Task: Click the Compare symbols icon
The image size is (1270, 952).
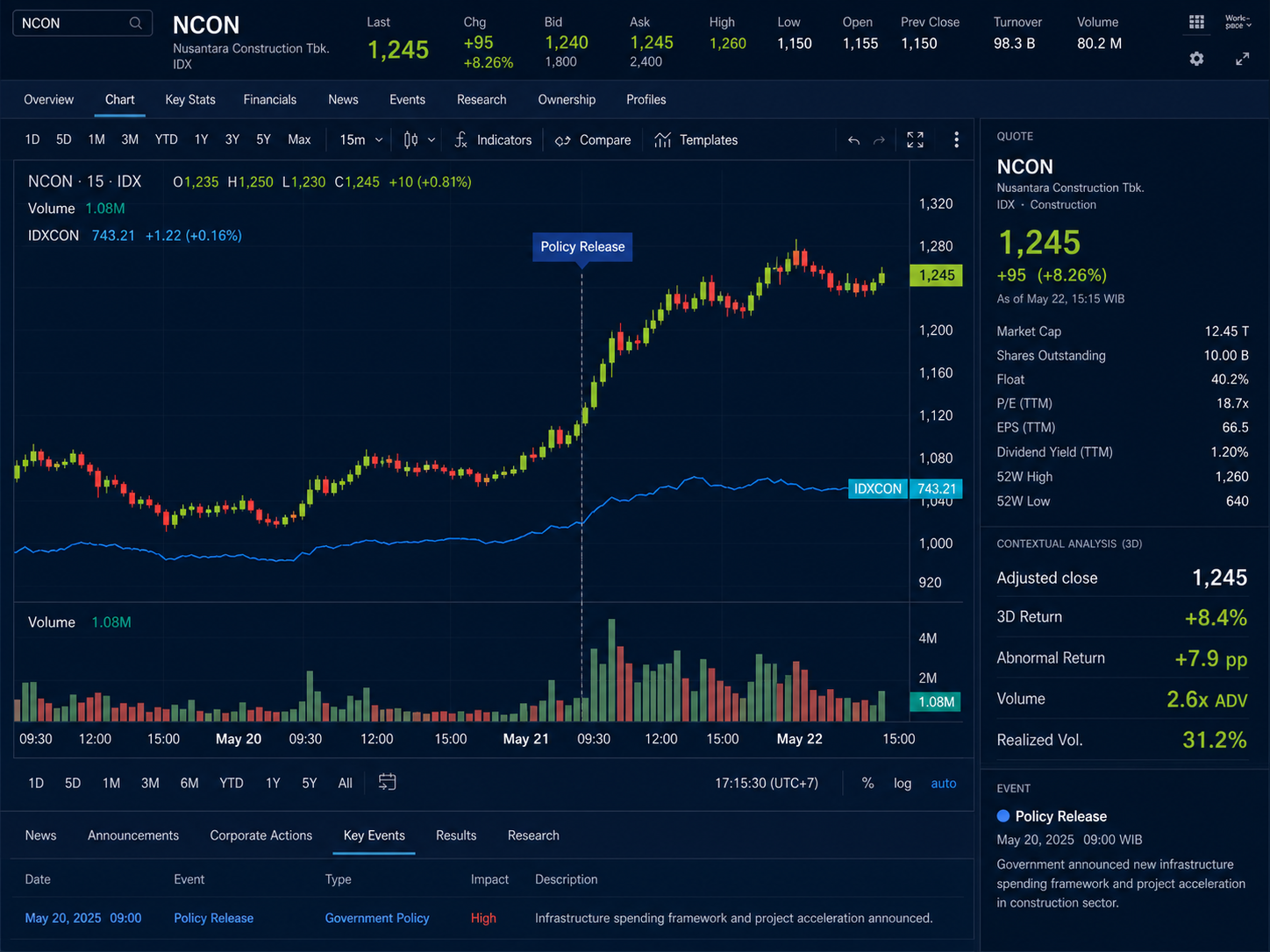Action: click(x=563, y=140)
